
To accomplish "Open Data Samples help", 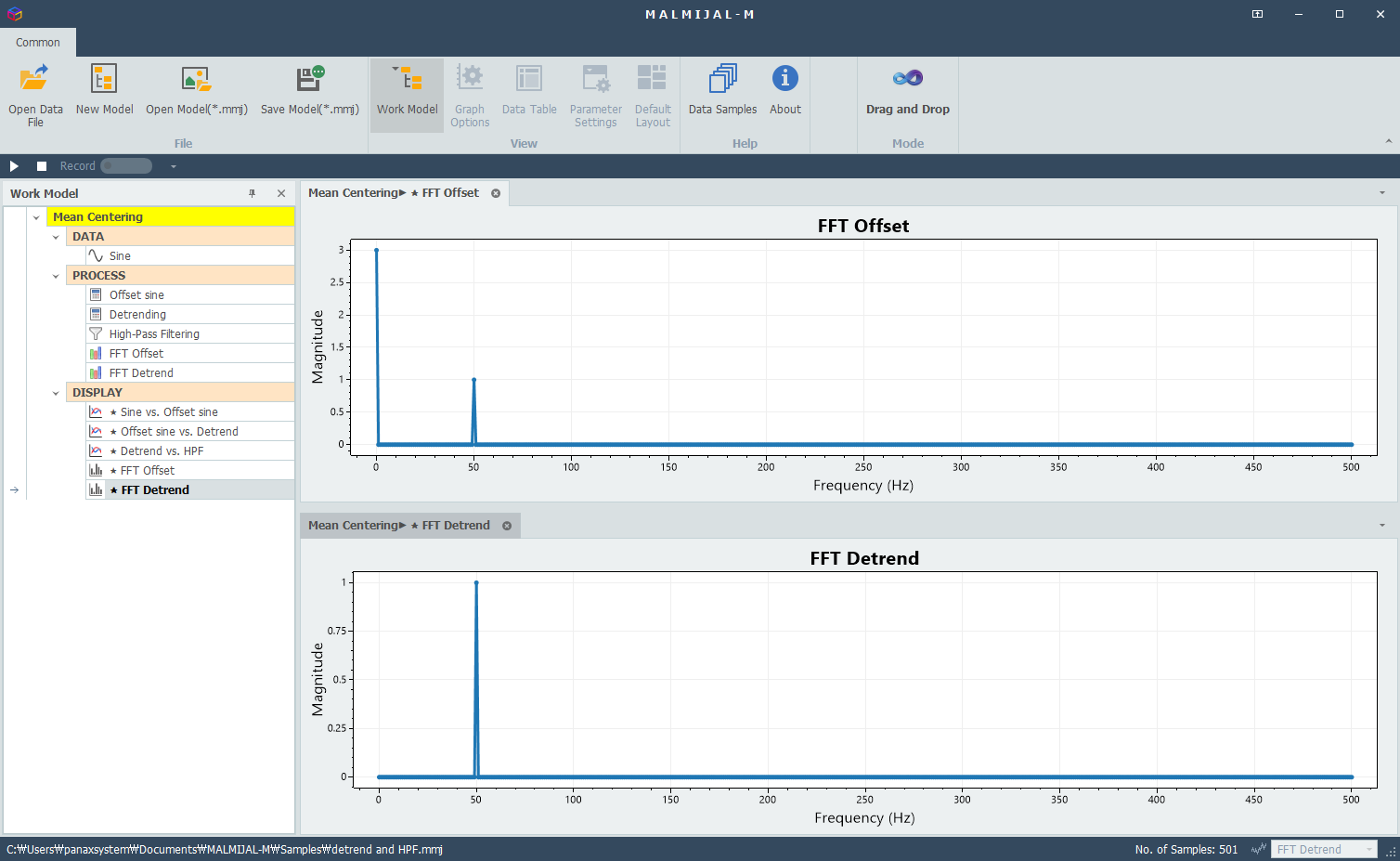I will click(x=722, y=91).
